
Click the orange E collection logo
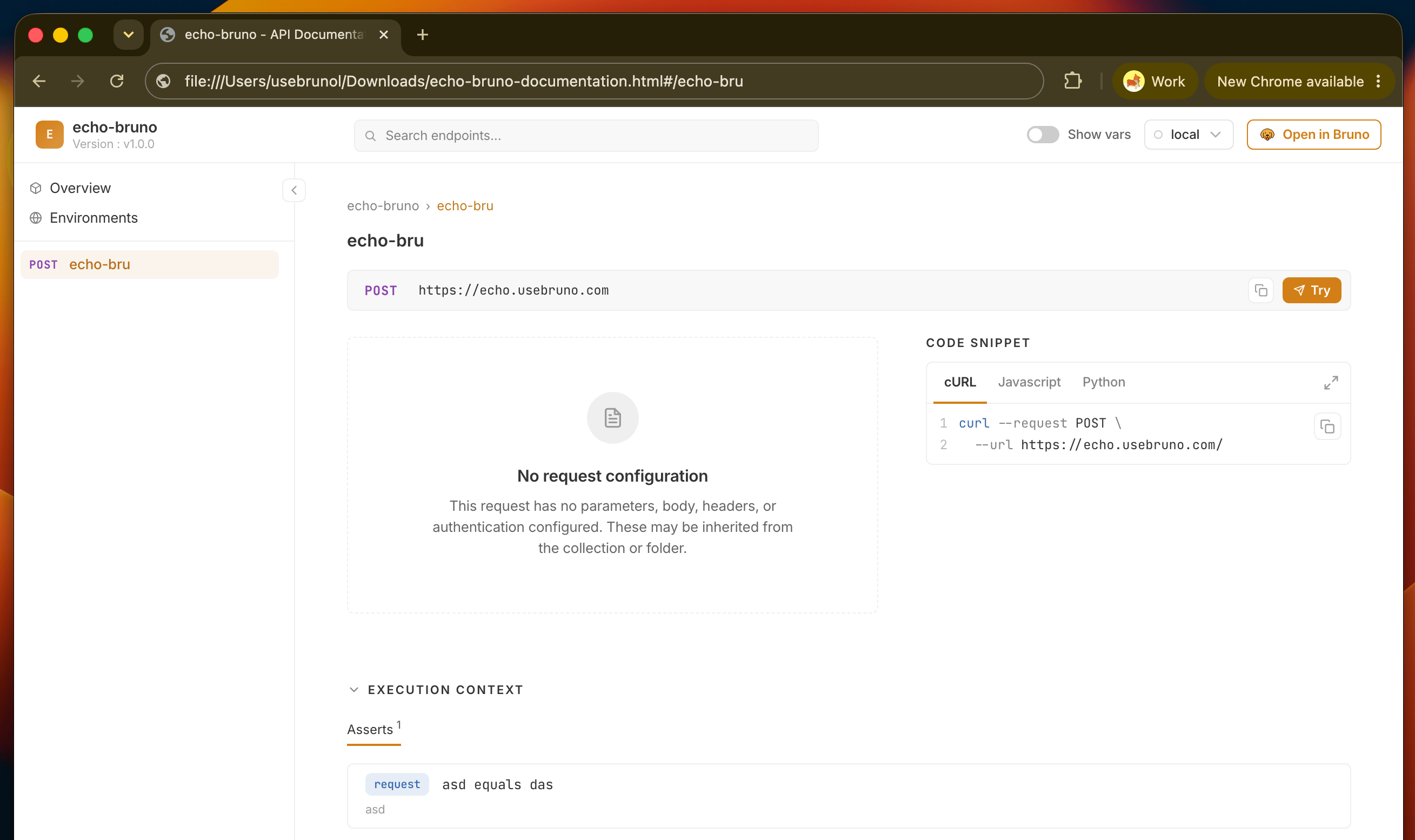49,134
